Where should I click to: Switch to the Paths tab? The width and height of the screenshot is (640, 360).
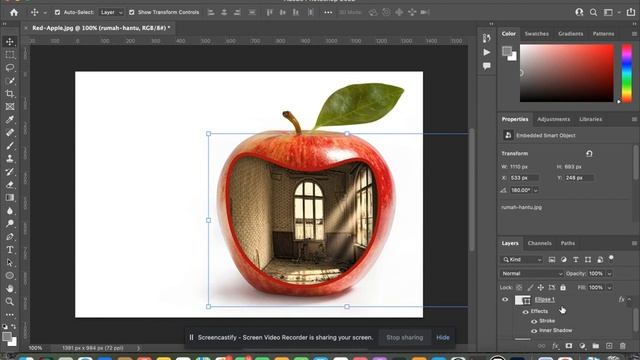click(567, 243)
